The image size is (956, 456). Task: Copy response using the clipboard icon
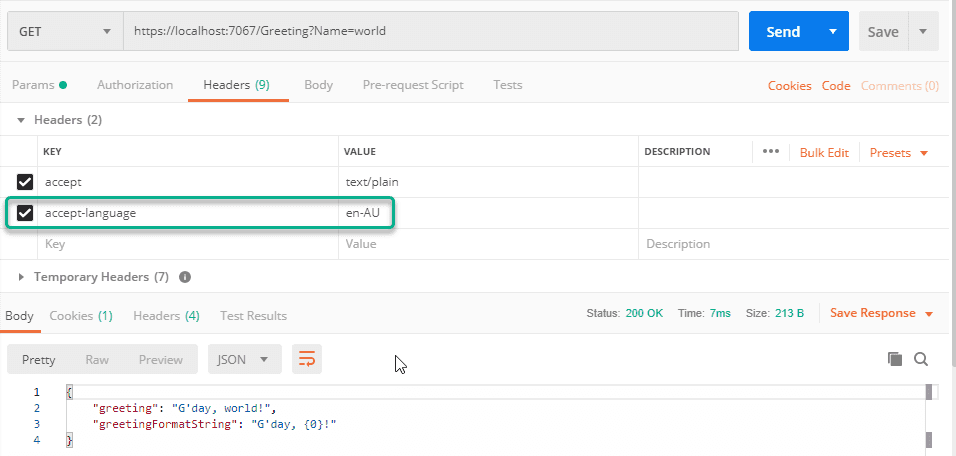[x=894, y=359]
